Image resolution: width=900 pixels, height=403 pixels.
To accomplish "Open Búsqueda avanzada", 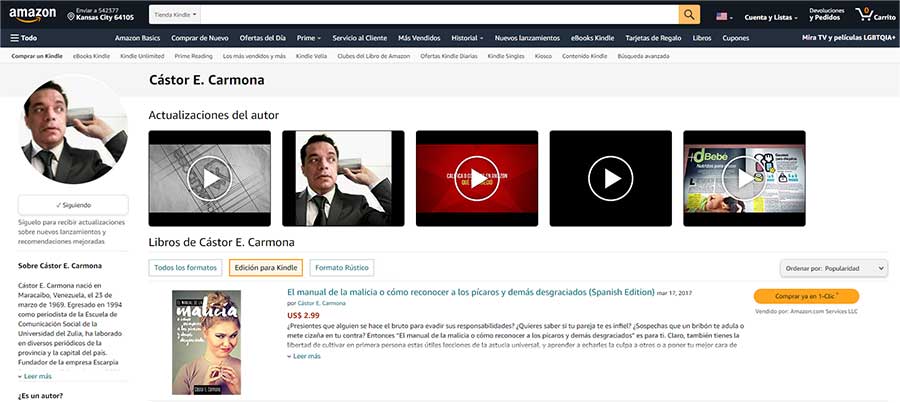I will pos(643,56).
